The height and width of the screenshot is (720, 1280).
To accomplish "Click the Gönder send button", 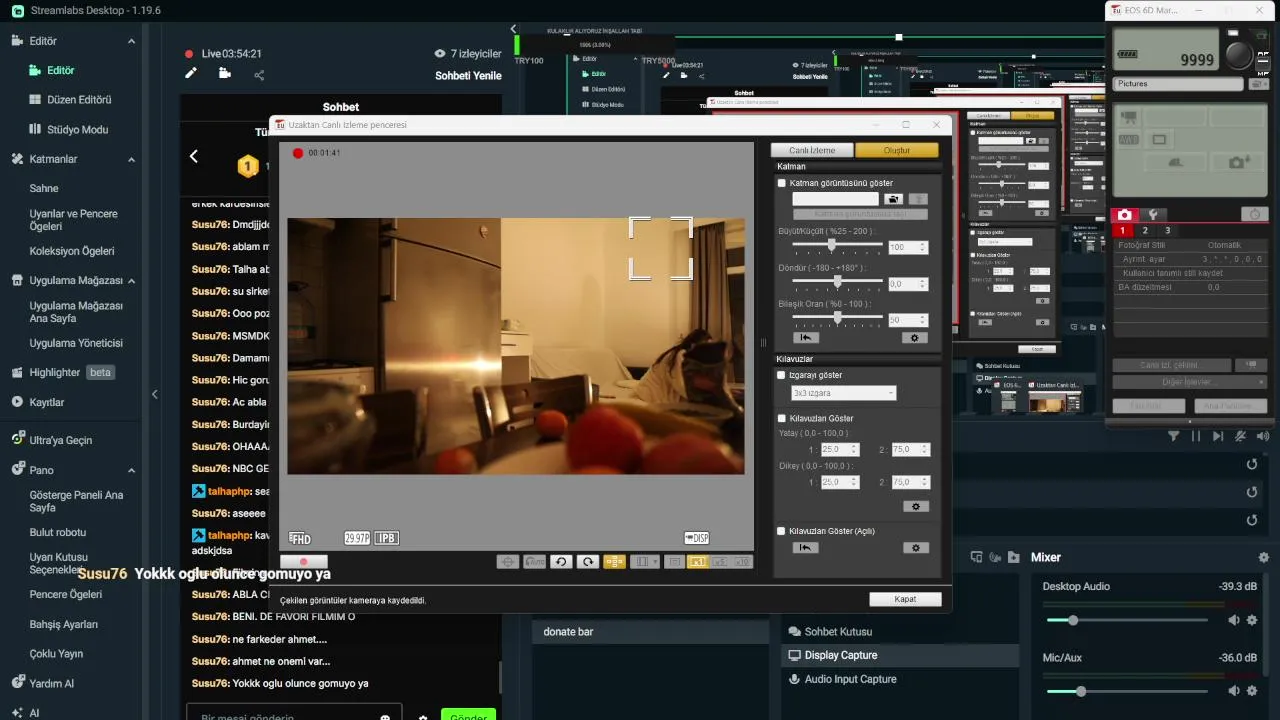I will pyautogui.click(x=468, y=715).
